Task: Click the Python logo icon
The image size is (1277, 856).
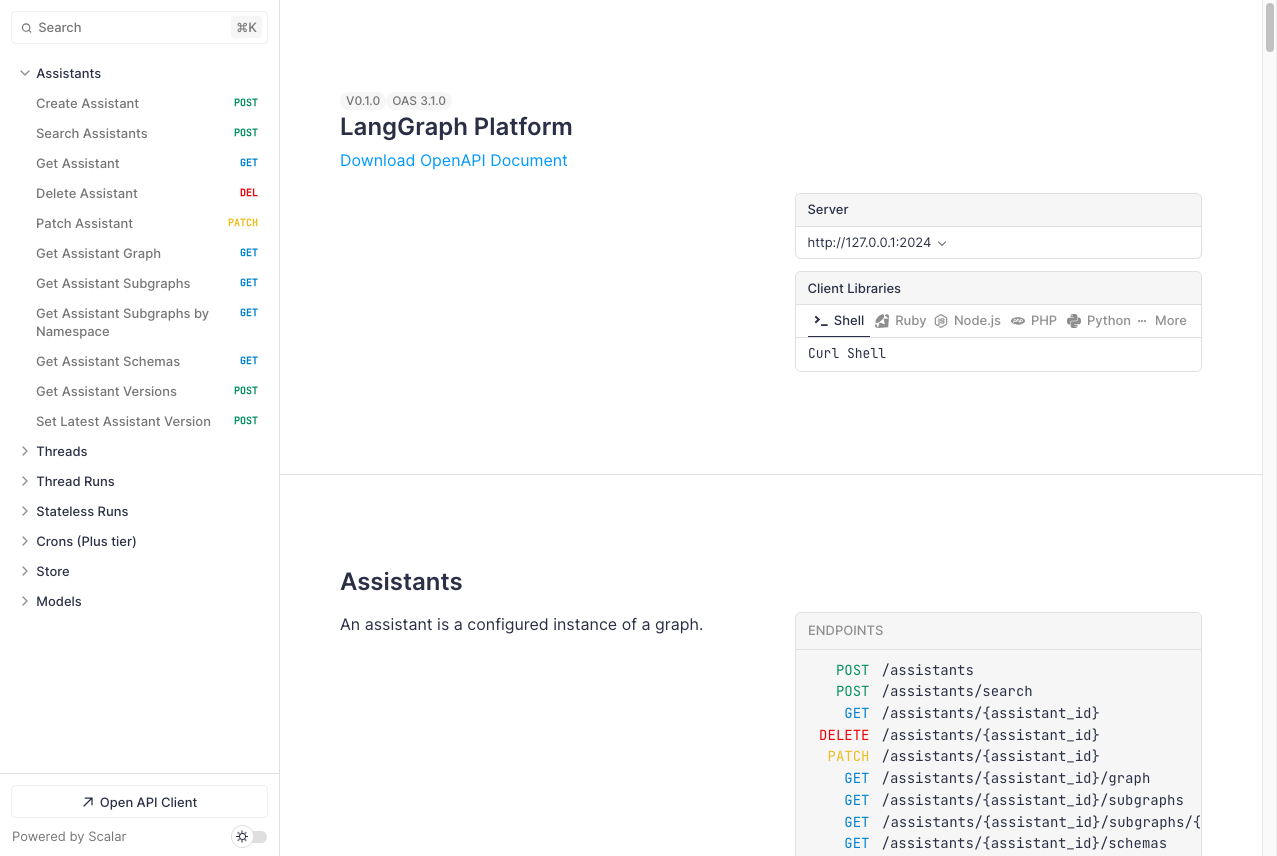Action: [x=1074, y=321]
